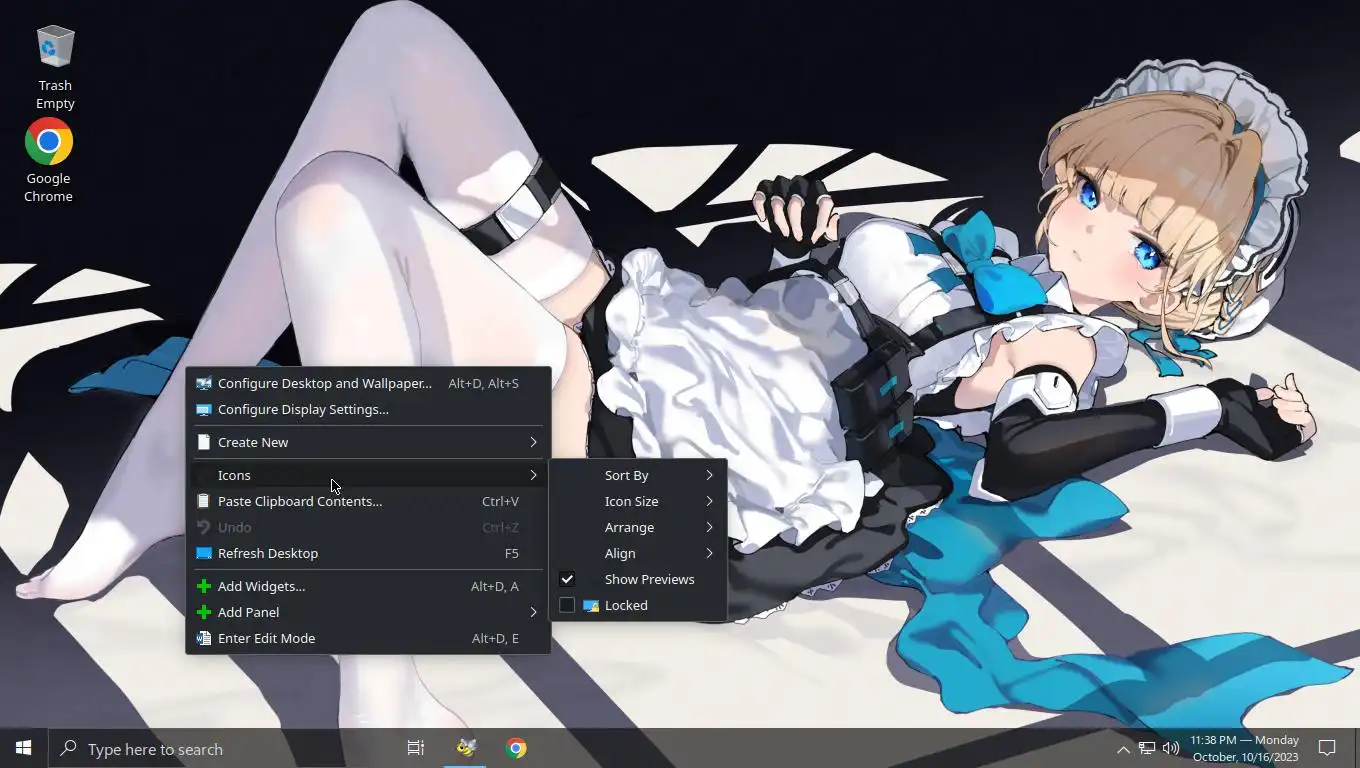The width and height of the screenshot is (1360, 768).
Task: Select the Google Chrome desktop shortcut
Action: [x=48, y=160]
